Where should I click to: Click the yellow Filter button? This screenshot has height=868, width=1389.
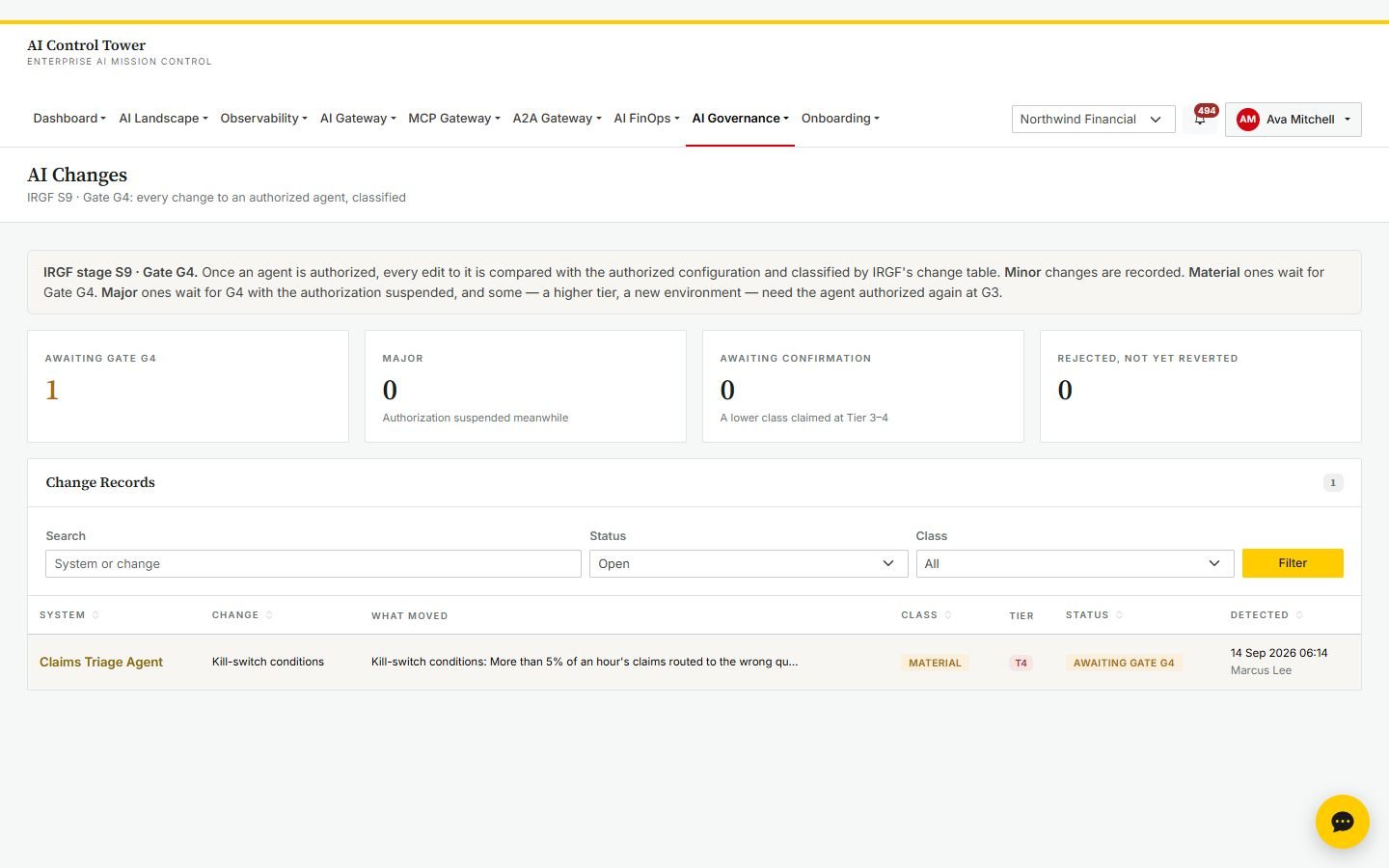1293,563
